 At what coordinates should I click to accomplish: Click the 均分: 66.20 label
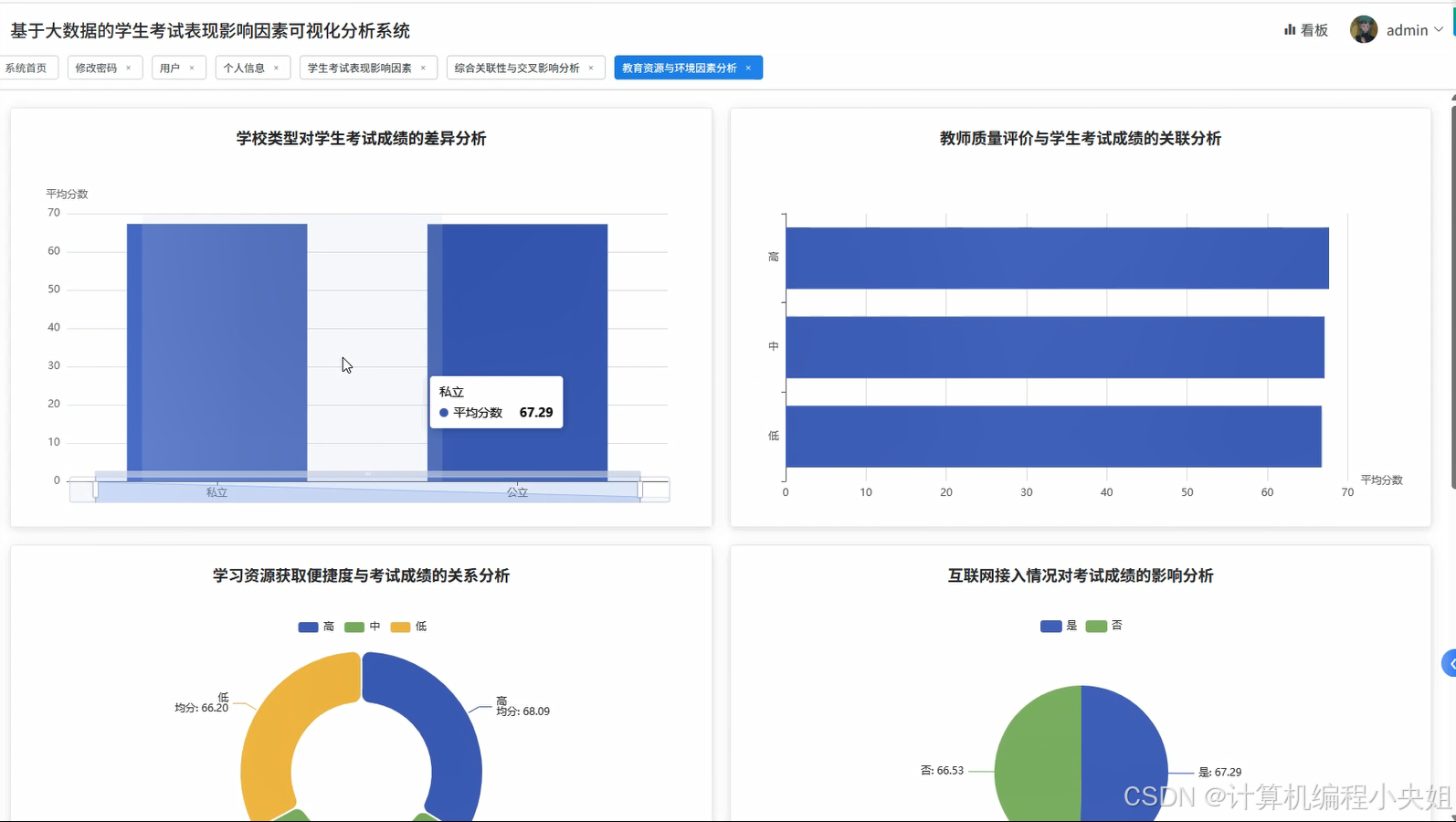pos(201,708)
